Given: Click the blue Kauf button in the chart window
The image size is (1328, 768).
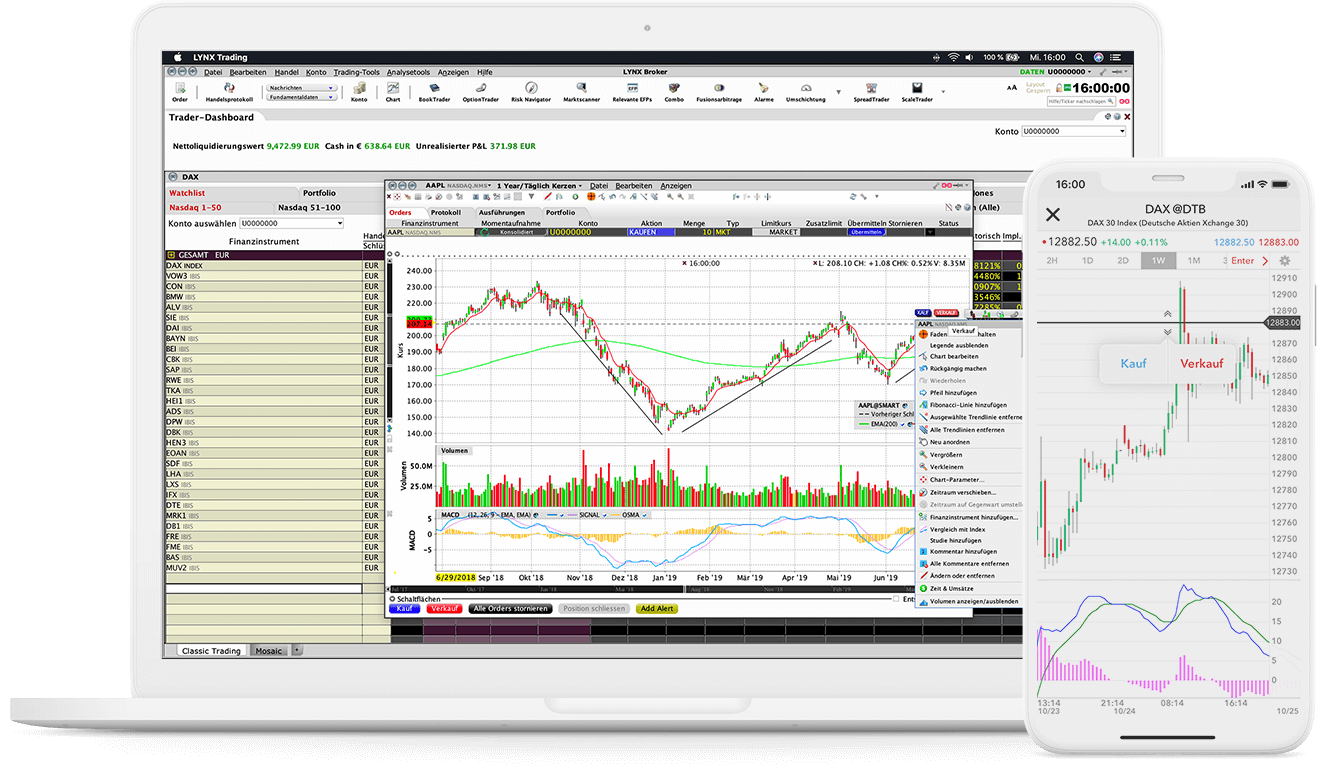Looking at the screenshot, I should (x=404, y=608).
